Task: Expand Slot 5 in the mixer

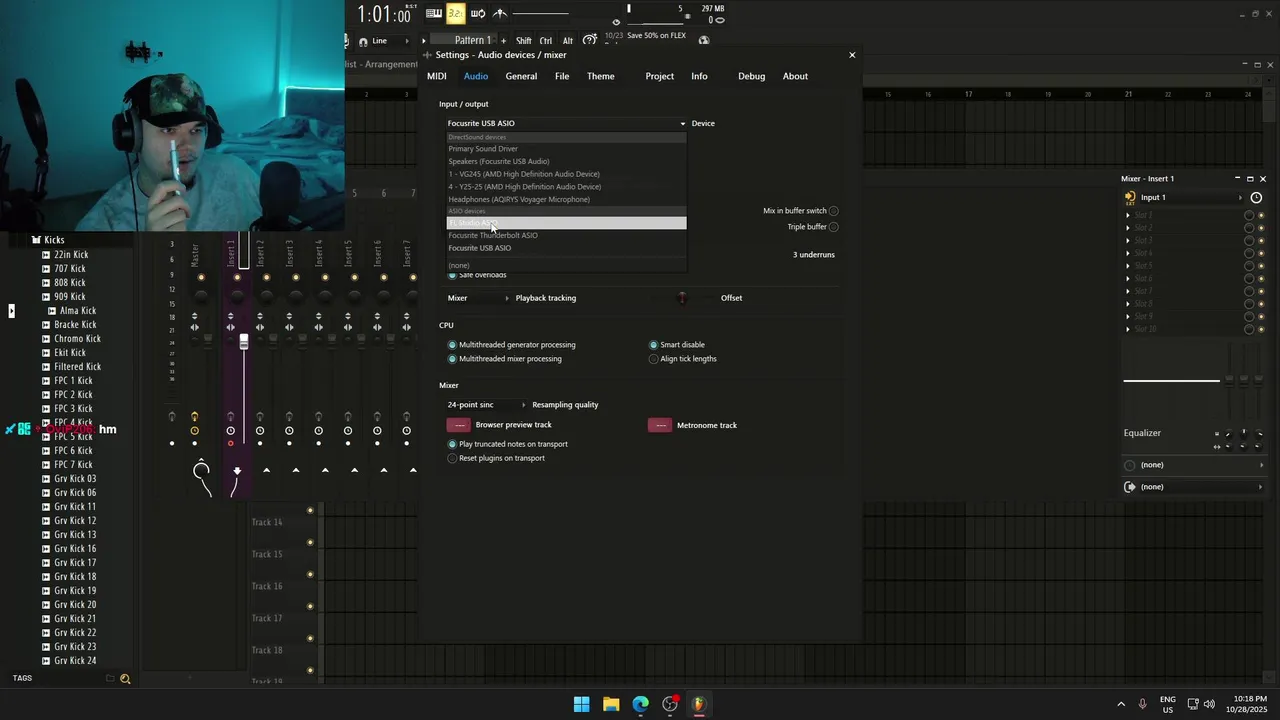Action: pos(1128,266)
